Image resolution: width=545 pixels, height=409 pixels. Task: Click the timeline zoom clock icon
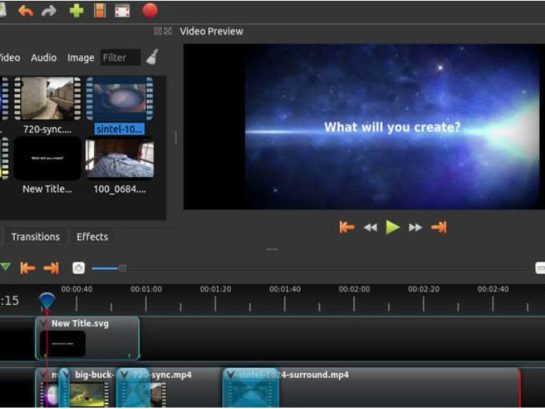[x=79, y=268]
